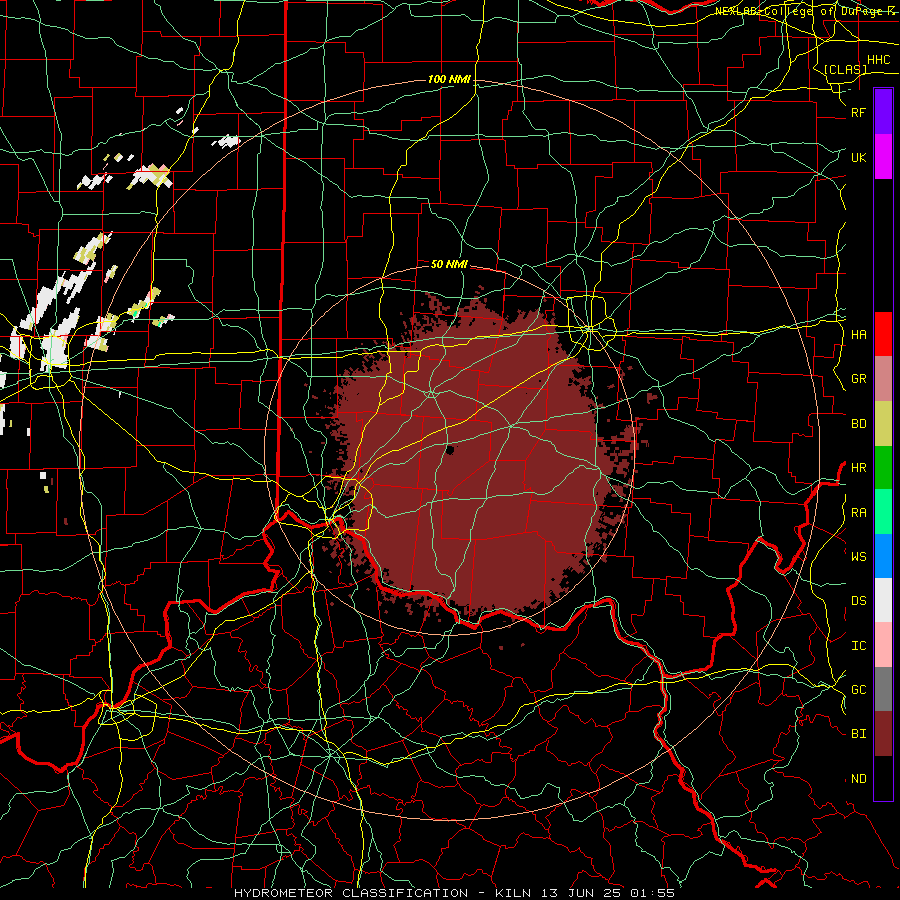Click the IC legend label
This screenshot has width=900, height=900.
(858, 645)
